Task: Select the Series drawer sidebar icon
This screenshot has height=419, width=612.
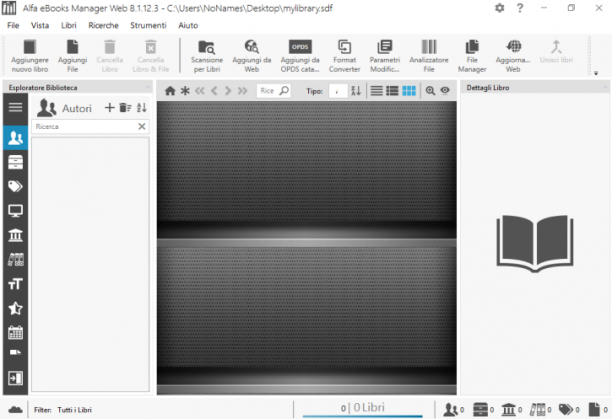Action: pyautogui.click(x=15, y=162)
